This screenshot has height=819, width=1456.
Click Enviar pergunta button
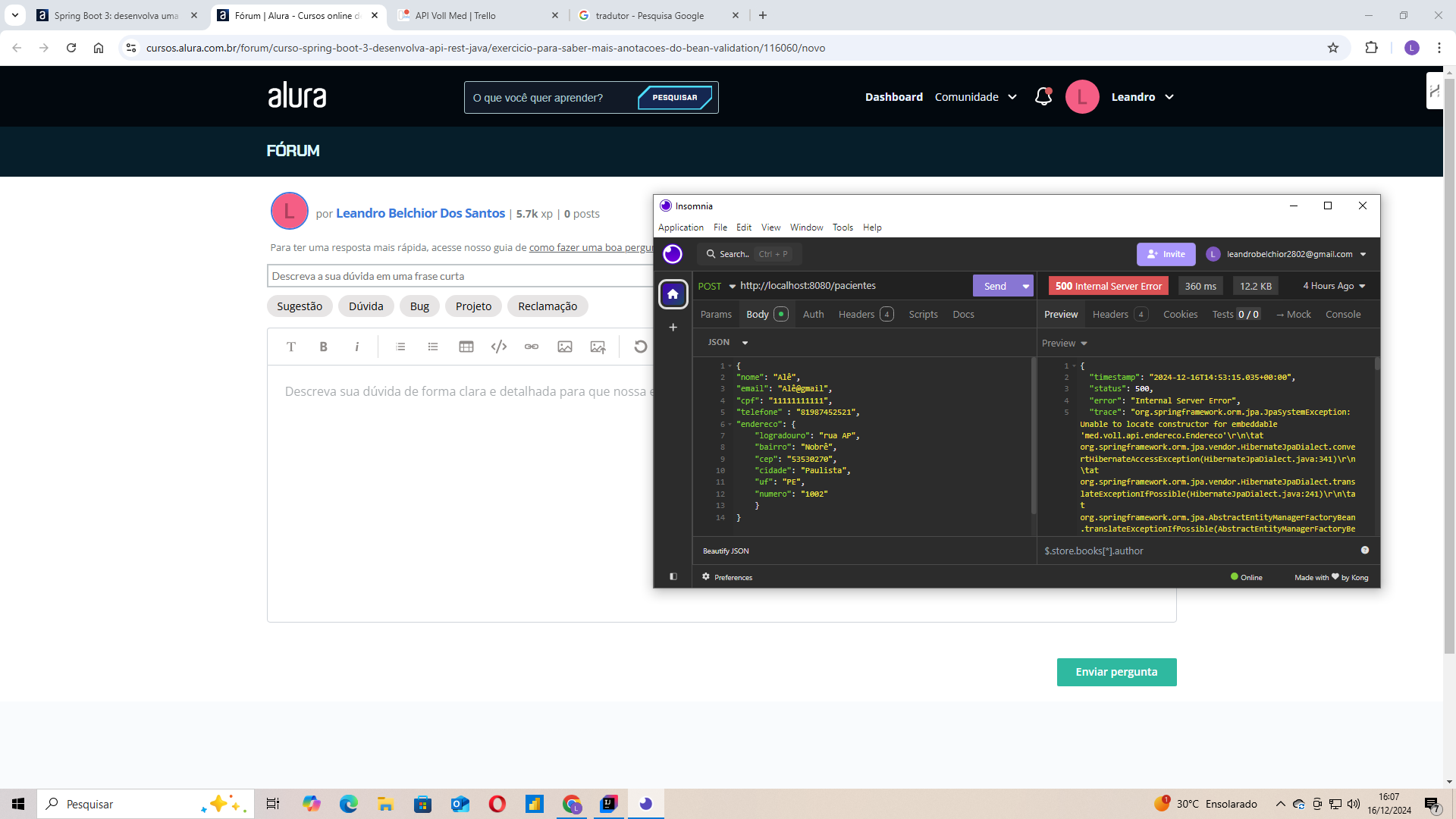tap(1116, 672)
